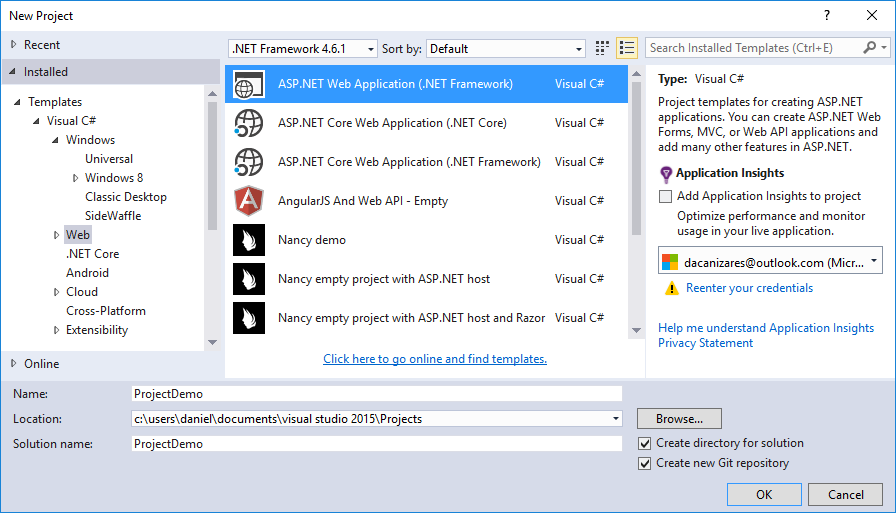The width and height of the screenshot is (896, 513).
Task: Open the help question mark
Action: [x=827, y=15]
